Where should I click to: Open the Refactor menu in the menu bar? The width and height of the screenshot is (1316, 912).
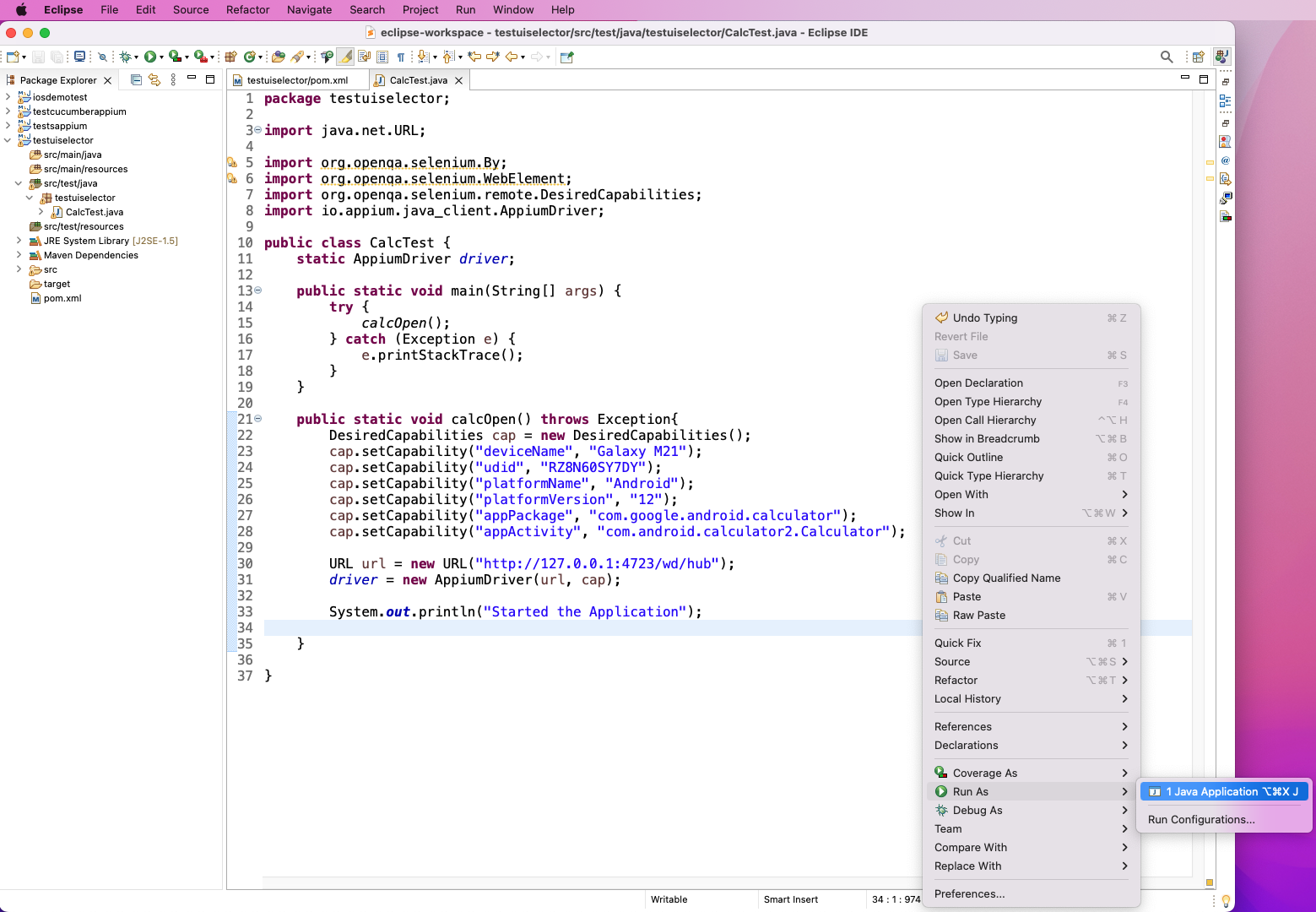[247, 9]
